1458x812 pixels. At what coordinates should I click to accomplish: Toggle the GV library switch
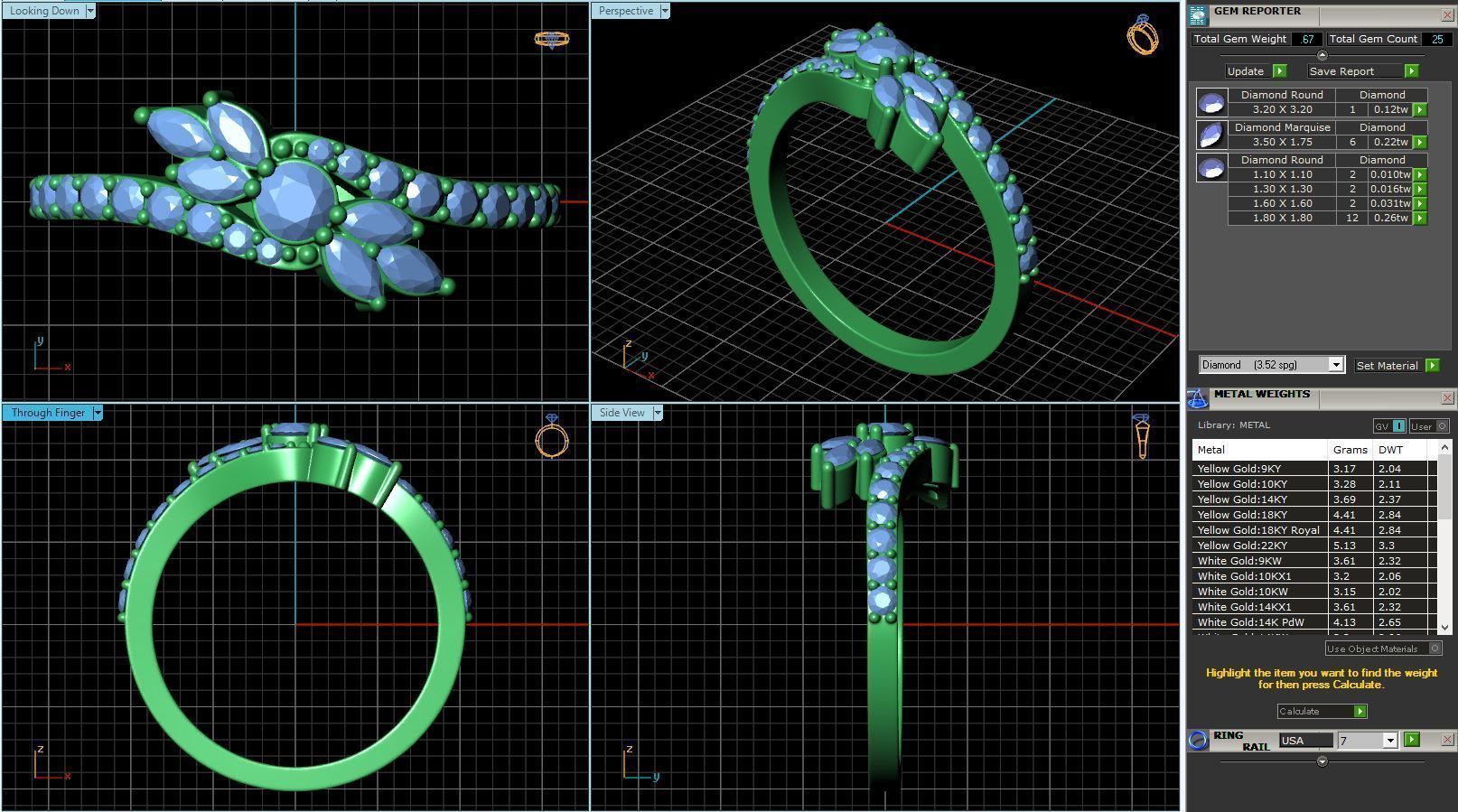pyautogui.click(x=1389, y=426)
